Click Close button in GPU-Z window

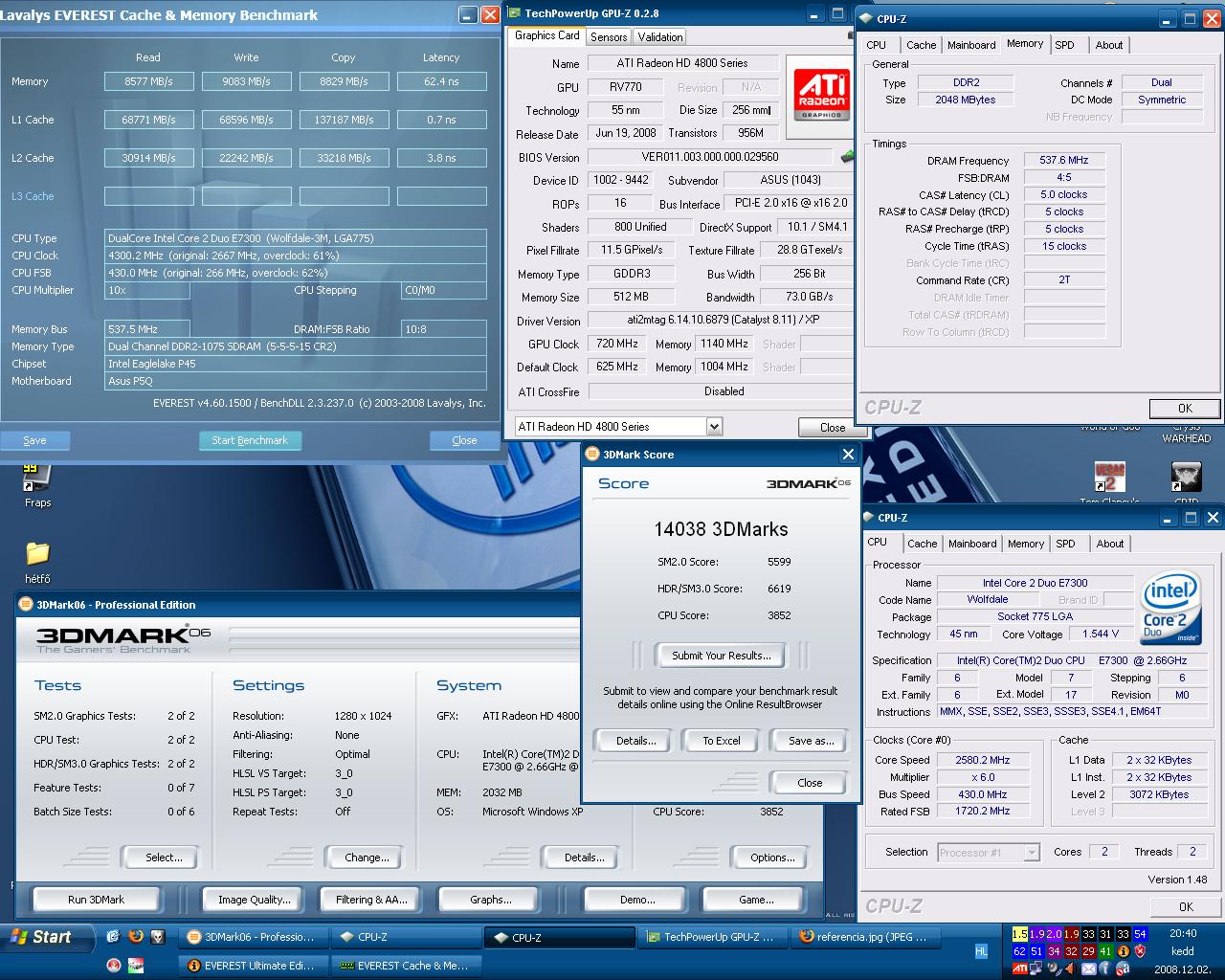click(x=832, y=427)
